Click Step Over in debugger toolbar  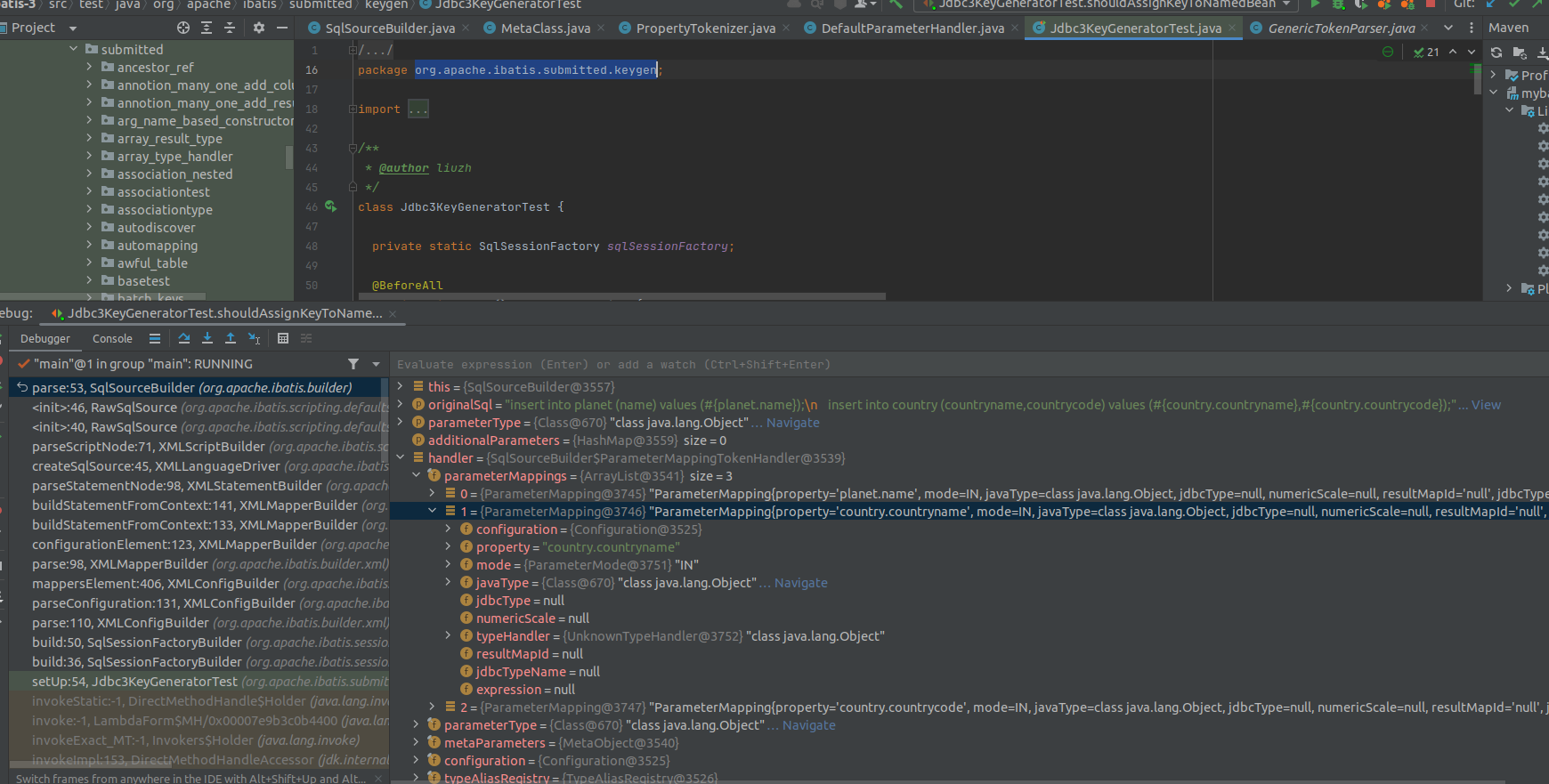pyautogui.click(x=184, y=338)
